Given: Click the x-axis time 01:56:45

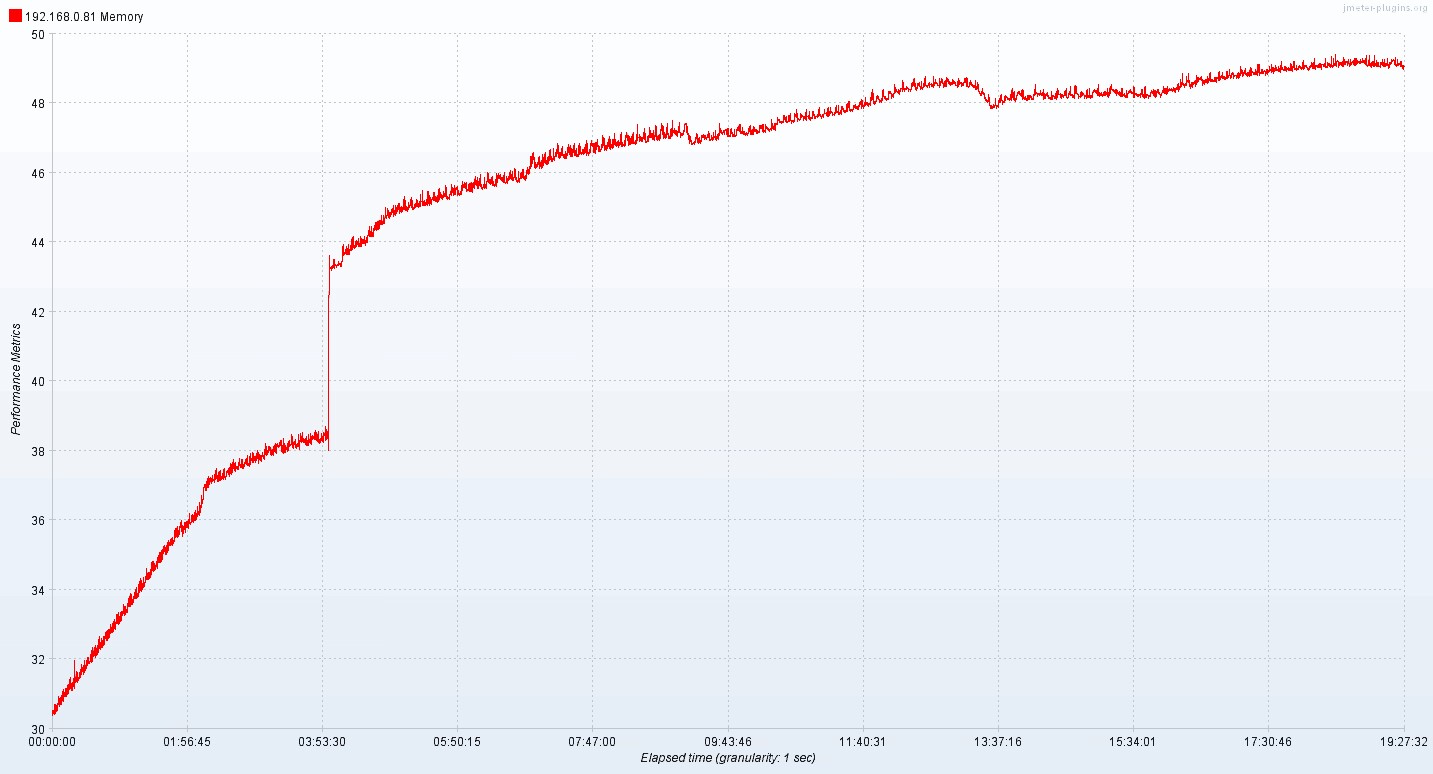Looking at the screenshot, I should [187, 742].
